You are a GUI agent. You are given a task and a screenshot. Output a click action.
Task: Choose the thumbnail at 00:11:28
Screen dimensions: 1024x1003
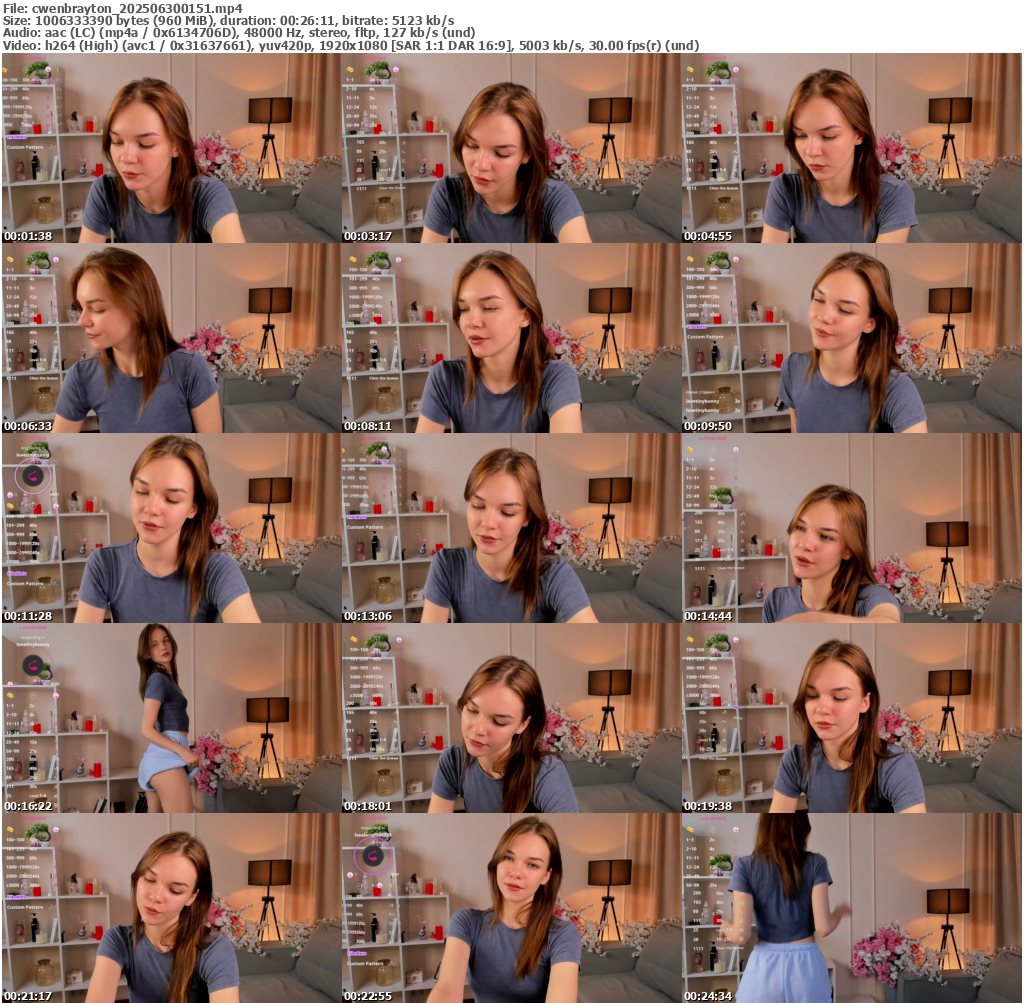tap(171, 528)
